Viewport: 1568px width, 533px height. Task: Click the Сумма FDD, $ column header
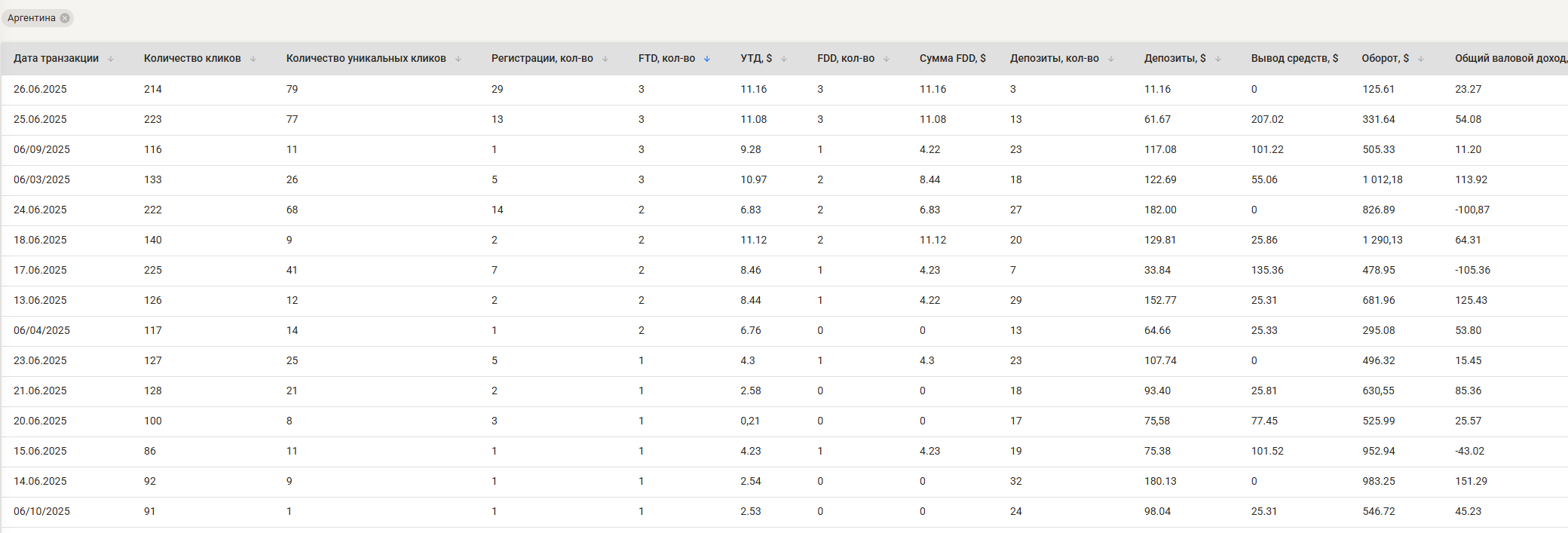952,58
